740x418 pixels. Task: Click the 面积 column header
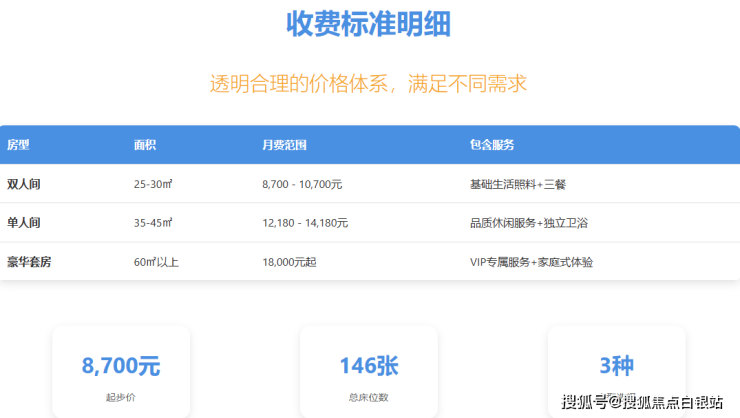(145, 145)
